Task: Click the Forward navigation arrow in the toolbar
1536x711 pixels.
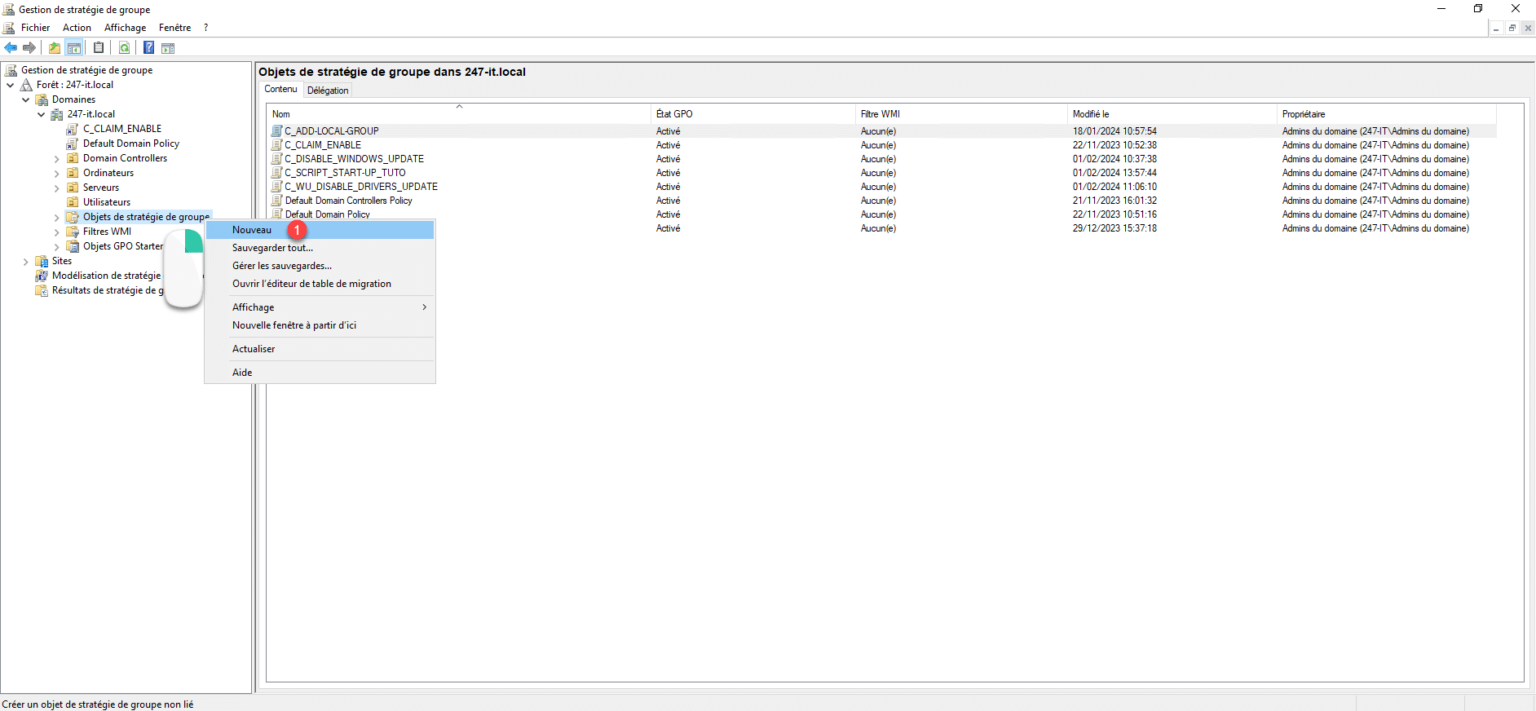Action: (x=29, y=46)
